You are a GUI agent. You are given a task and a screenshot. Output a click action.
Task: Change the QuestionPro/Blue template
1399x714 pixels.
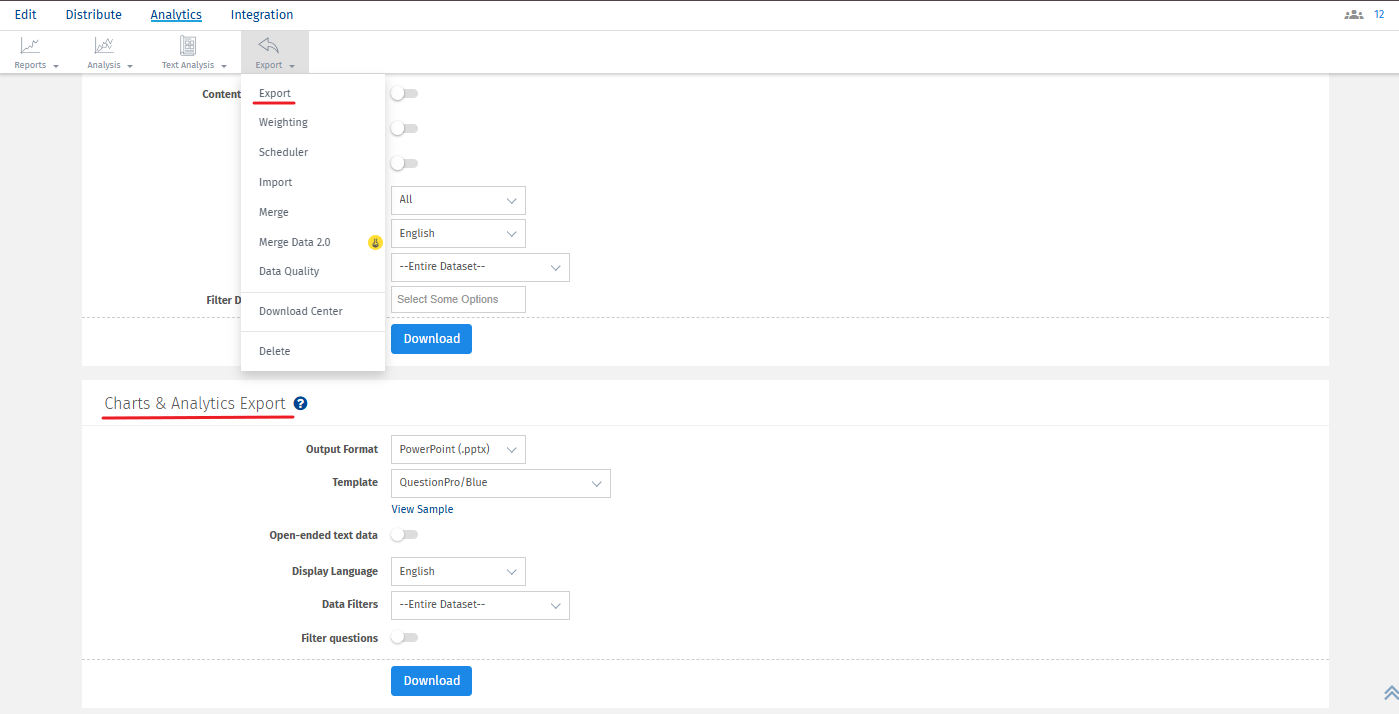click(500, 483)
